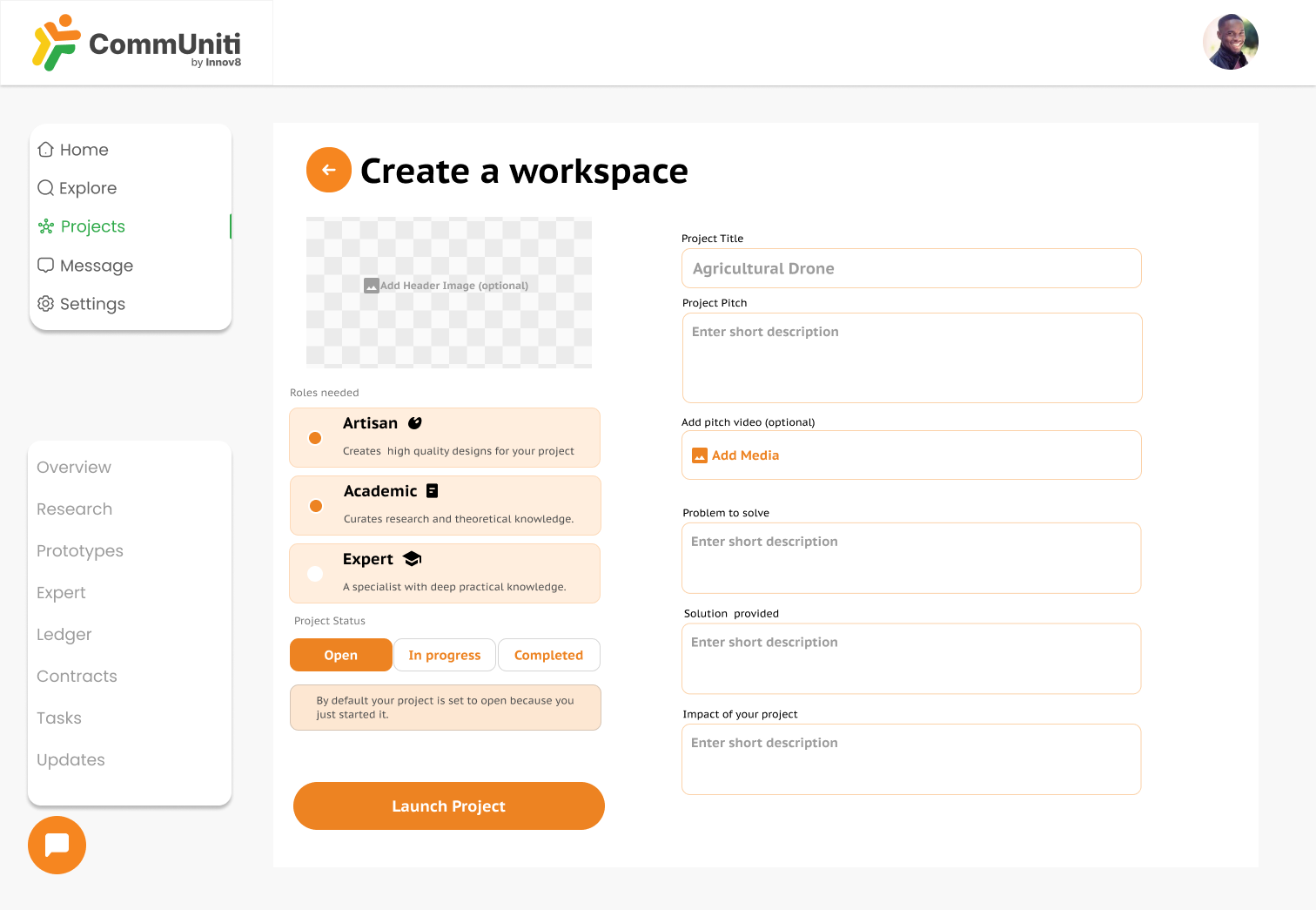The height and width of the screenshot is (910, 1316).
Task: Click the CommUniti logo
Action: click(x=137, y=43)
